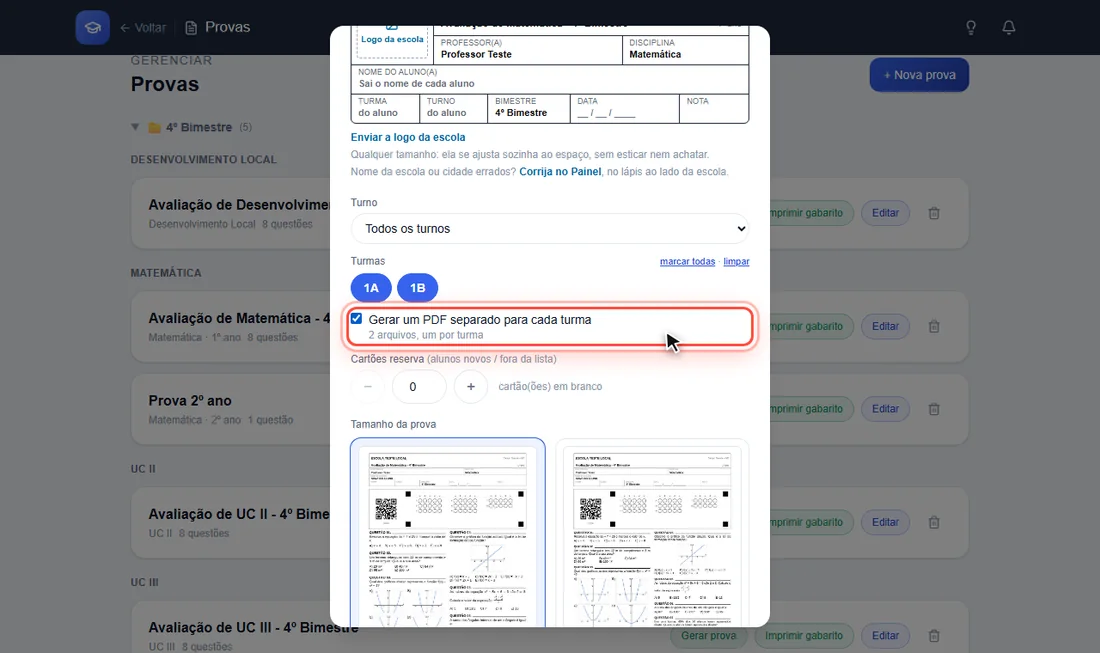Toggle turma 1B chip

click(x=417, y=288)
